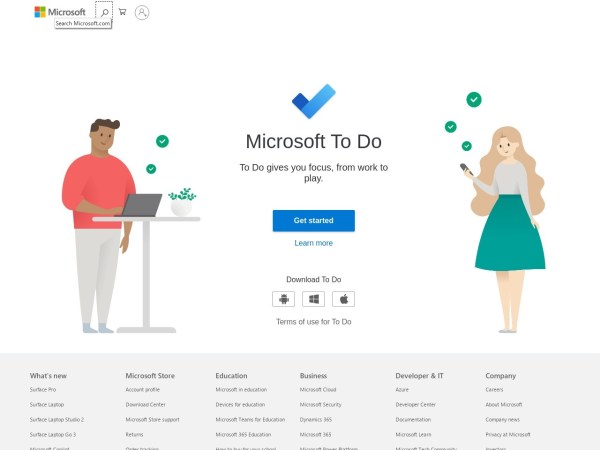Open Azure under Developer & IT

tap(402, 390)
